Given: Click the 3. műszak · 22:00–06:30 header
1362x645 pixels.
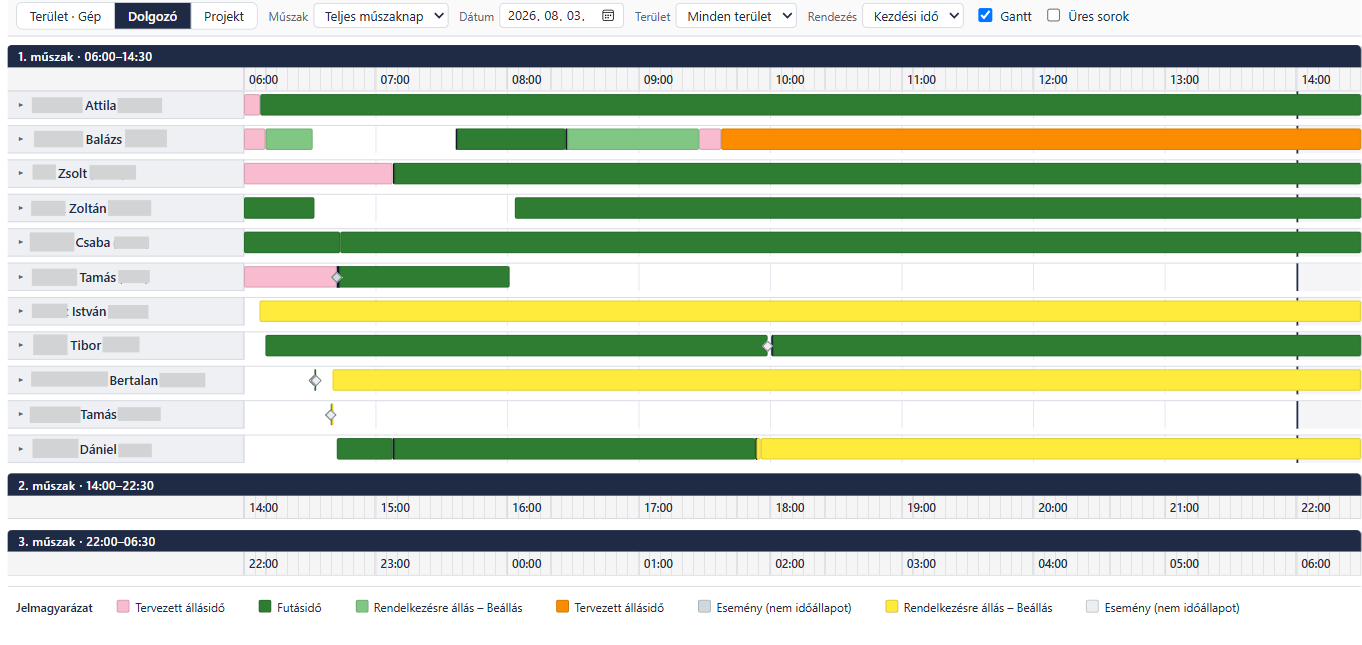Looking at the screenshot, I should tap(684, 541).
